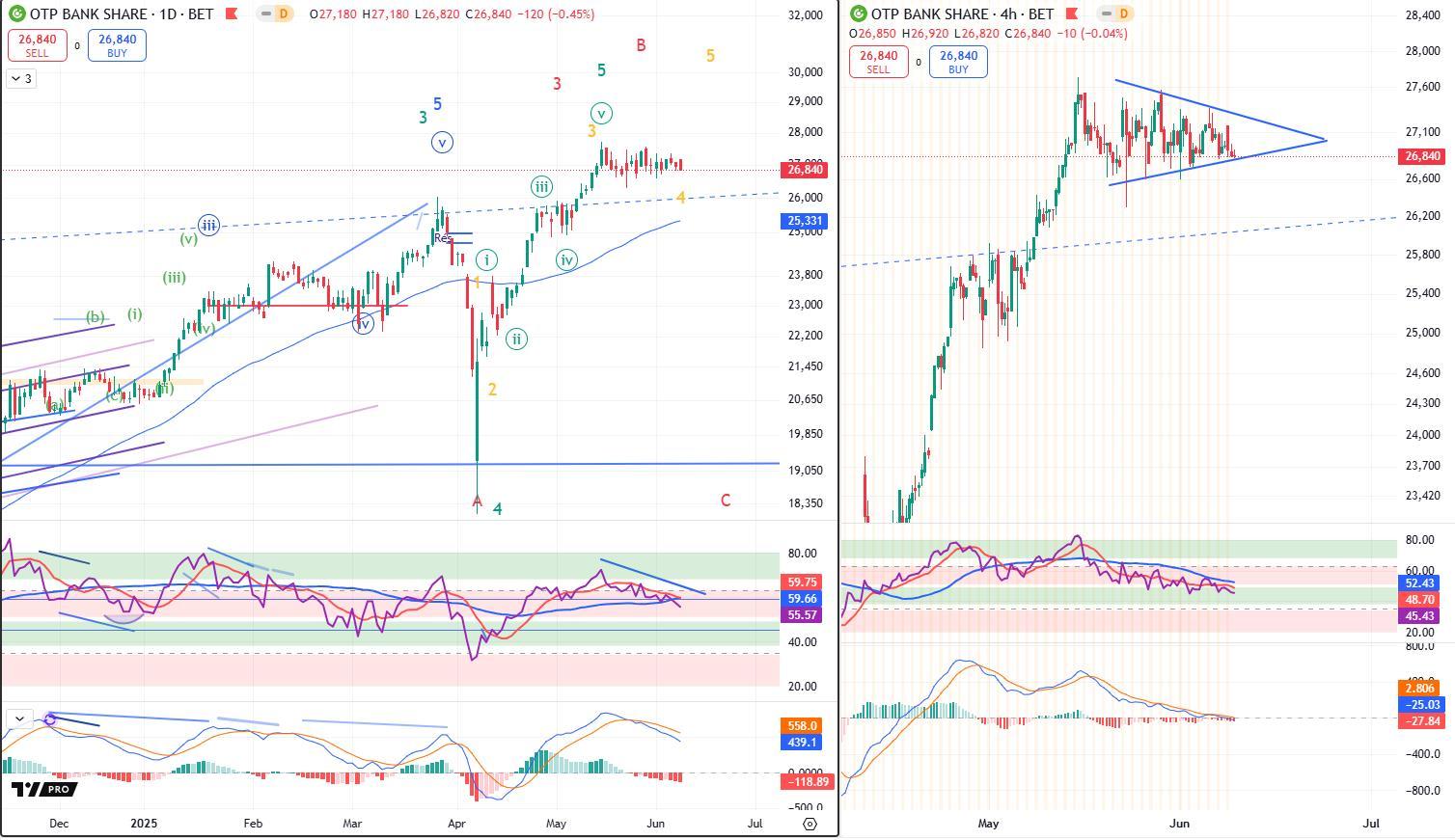Click the OTP logo on the 4h chart

click(x=858, y=14)
